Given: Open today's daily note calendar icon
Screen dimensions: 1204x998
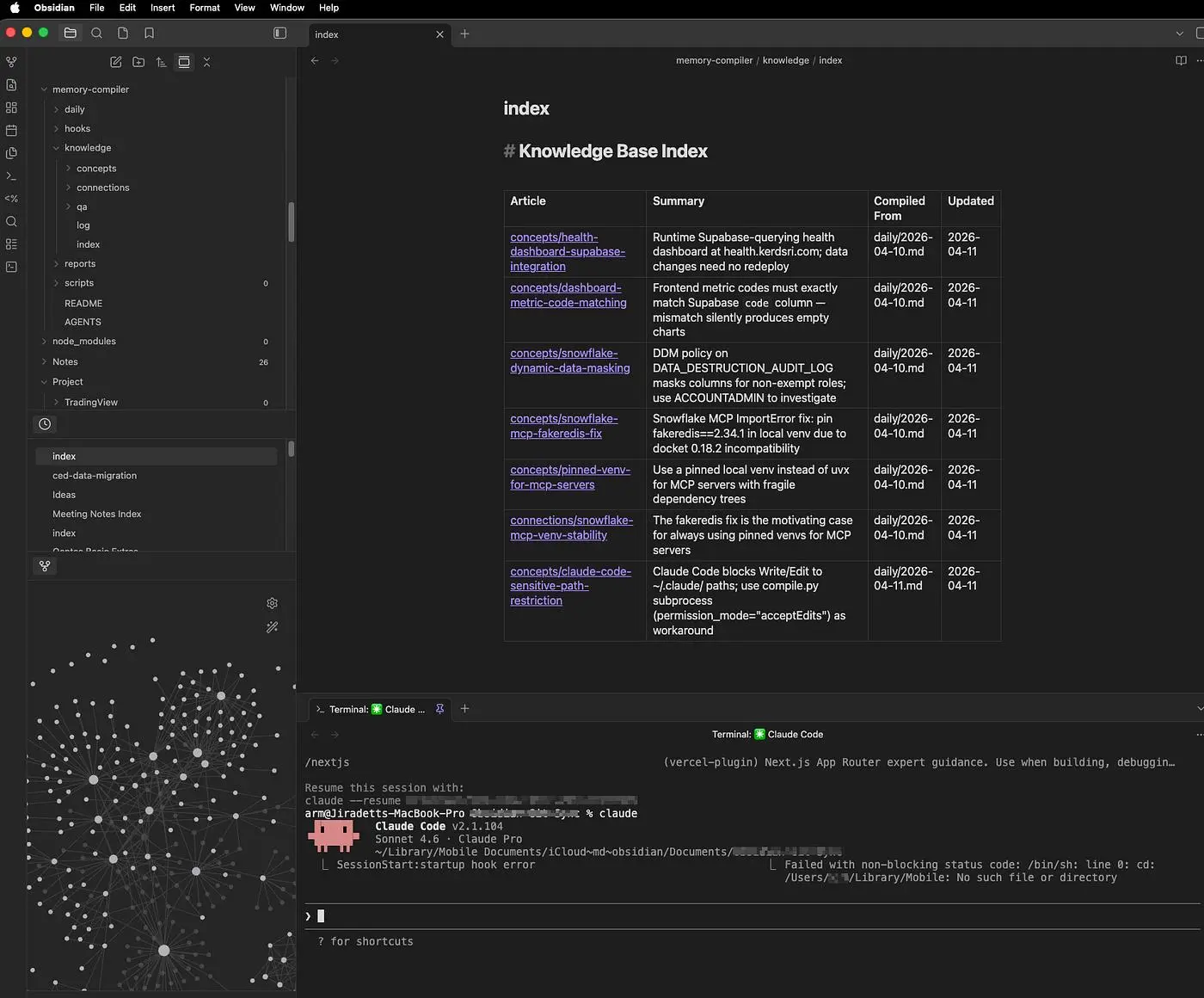Looking at the screenshot, I should (x=11, y=130).
